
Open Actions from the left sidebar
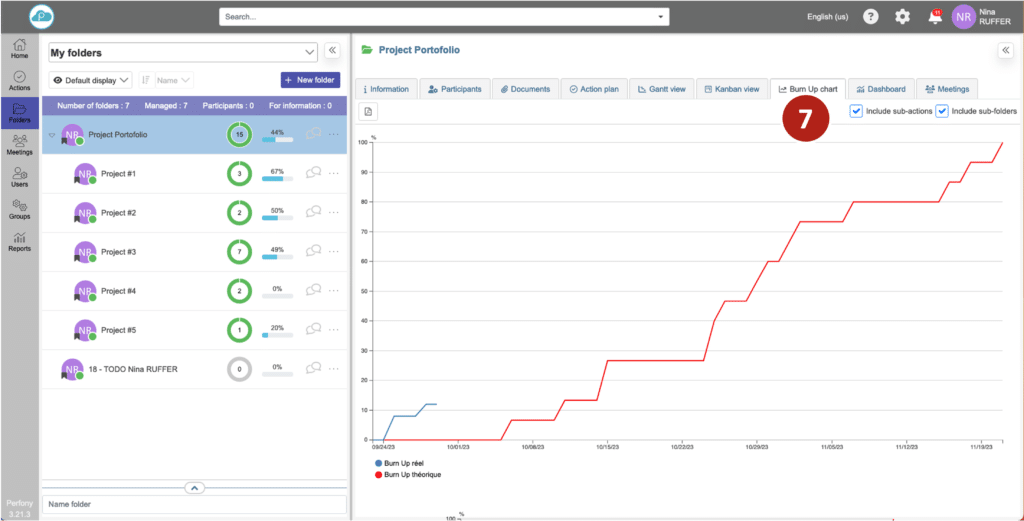coord(19,81)
